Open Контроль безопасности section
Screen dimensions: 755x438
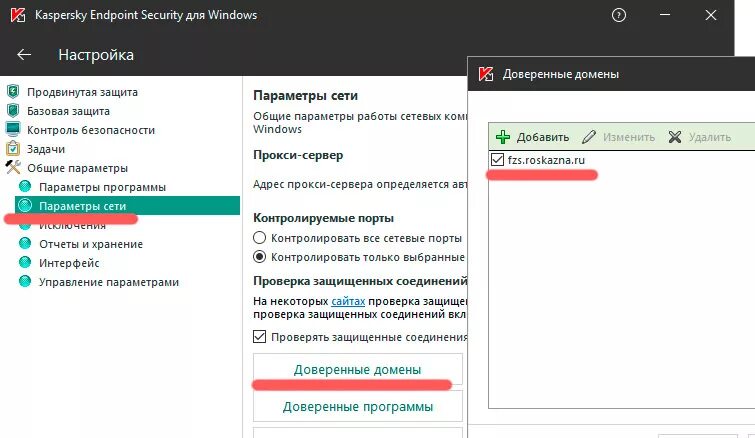(x=91, y=130)
